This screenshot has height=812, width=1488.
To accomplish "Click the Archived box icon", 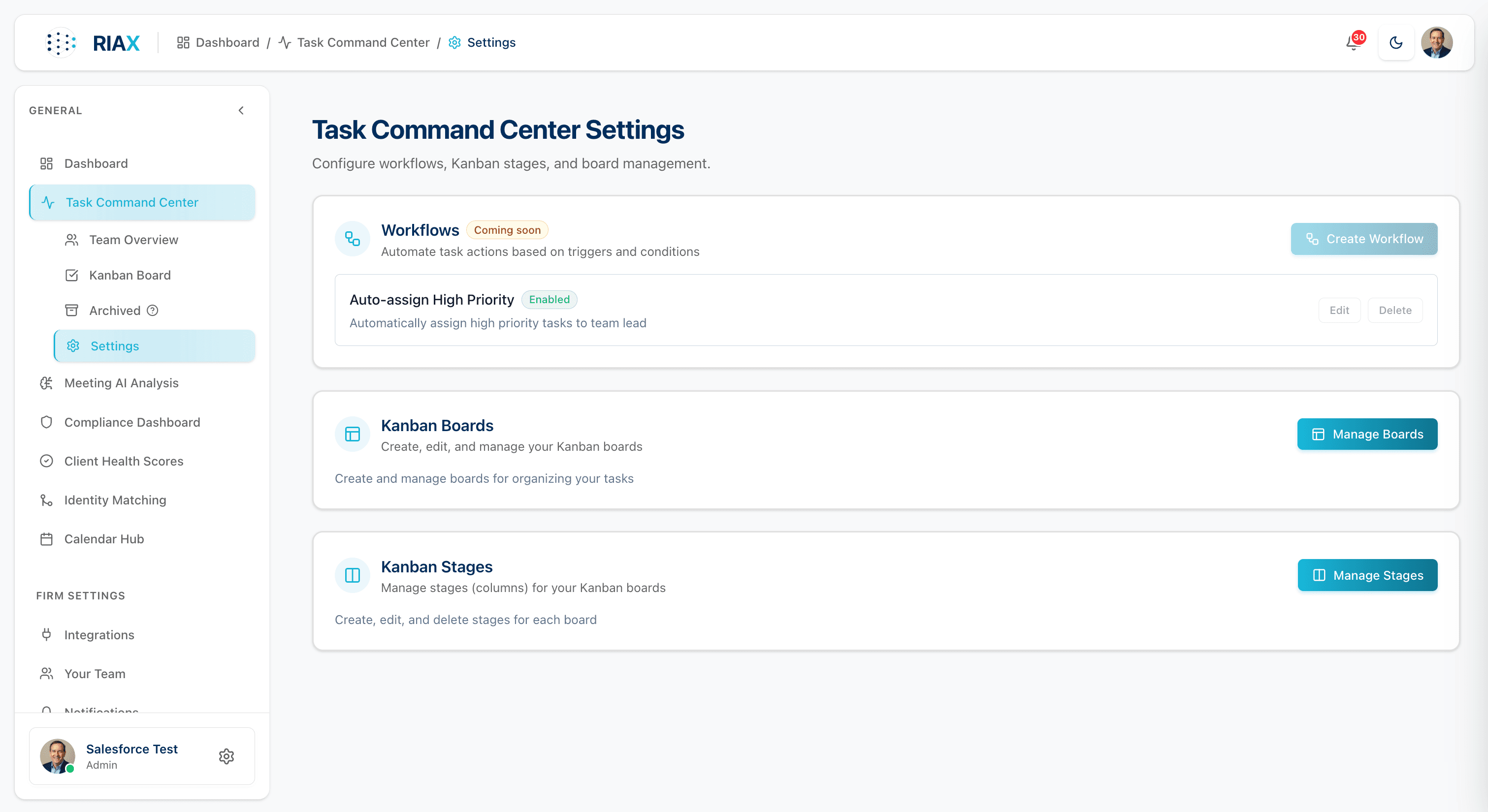I will pos(71,311).
